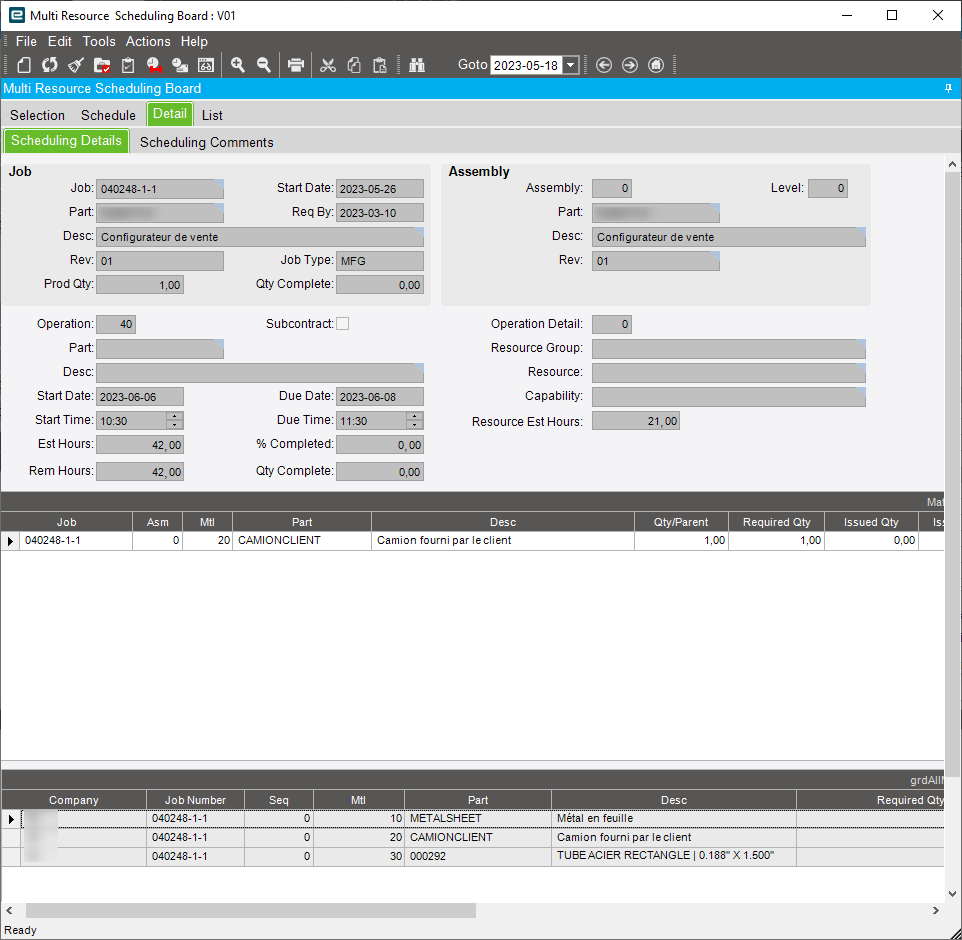Select the CAMIONCLIENT row selector in materials grid

click(10, 541)
